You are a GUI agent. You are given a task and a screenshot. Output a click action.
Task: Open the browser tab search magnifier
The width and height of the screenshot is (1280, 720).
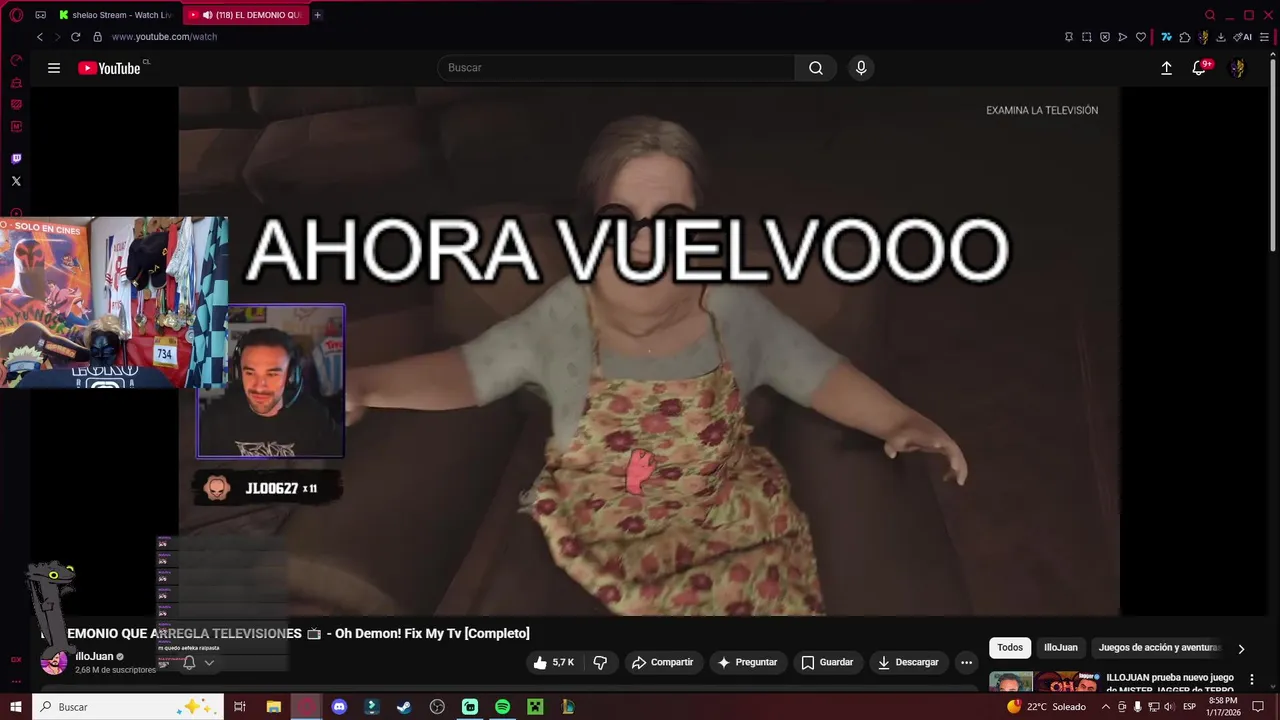coord(1210,15)
